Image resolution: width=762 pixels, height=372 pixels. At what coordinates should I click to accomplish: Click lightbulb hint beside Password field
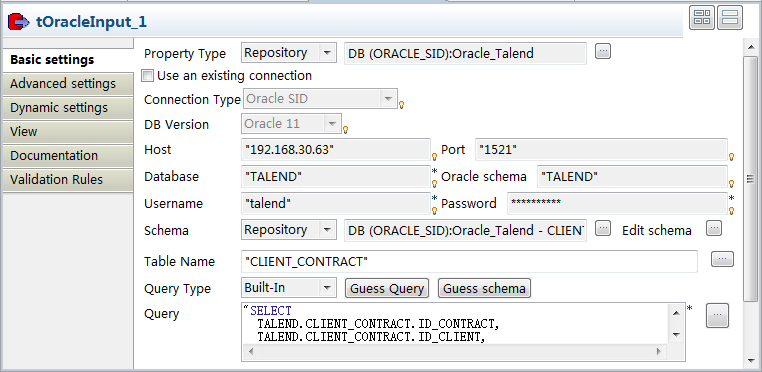pyautogui.click(x=731, y=211)
